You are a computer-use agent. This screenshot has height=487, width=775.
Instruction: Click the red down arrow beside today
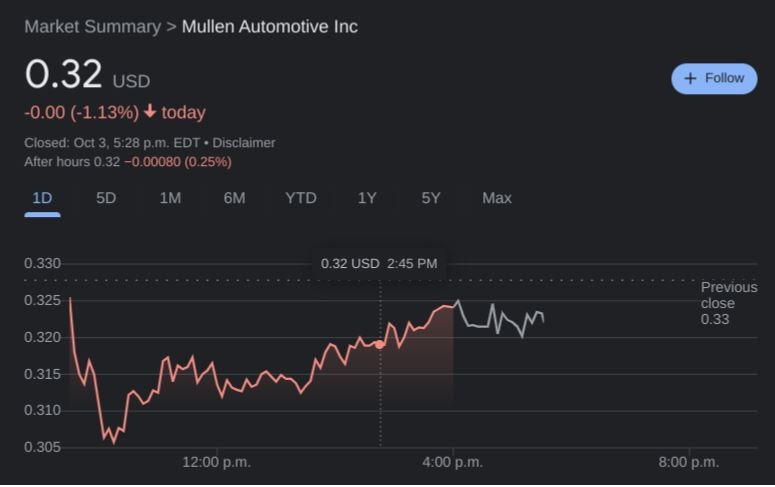pyautogui.click(x=150, y=112)
